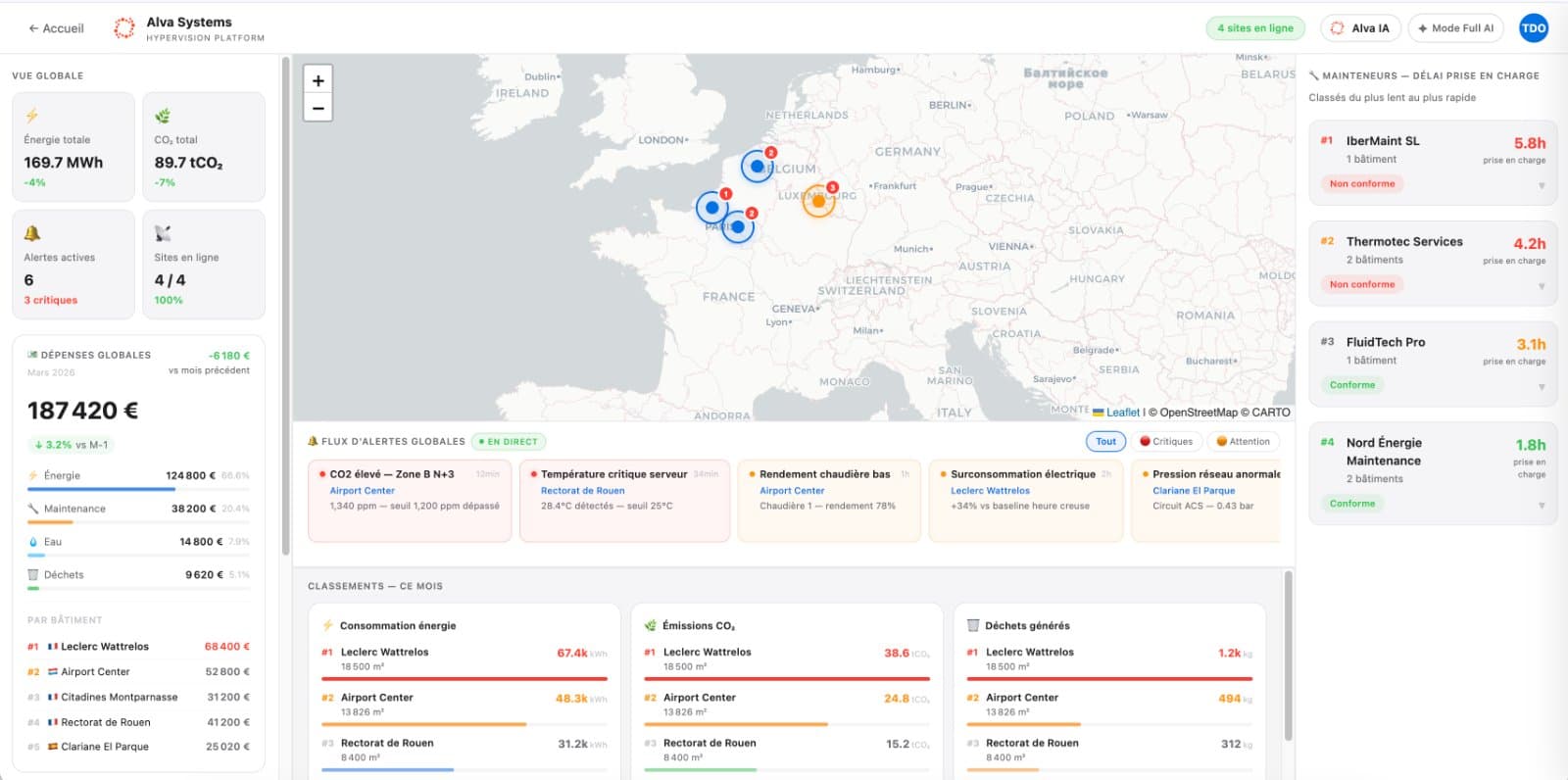Expand the Thermotec Services card
The width and height of the screenshot is (1568, 780).
[1542, 287]
